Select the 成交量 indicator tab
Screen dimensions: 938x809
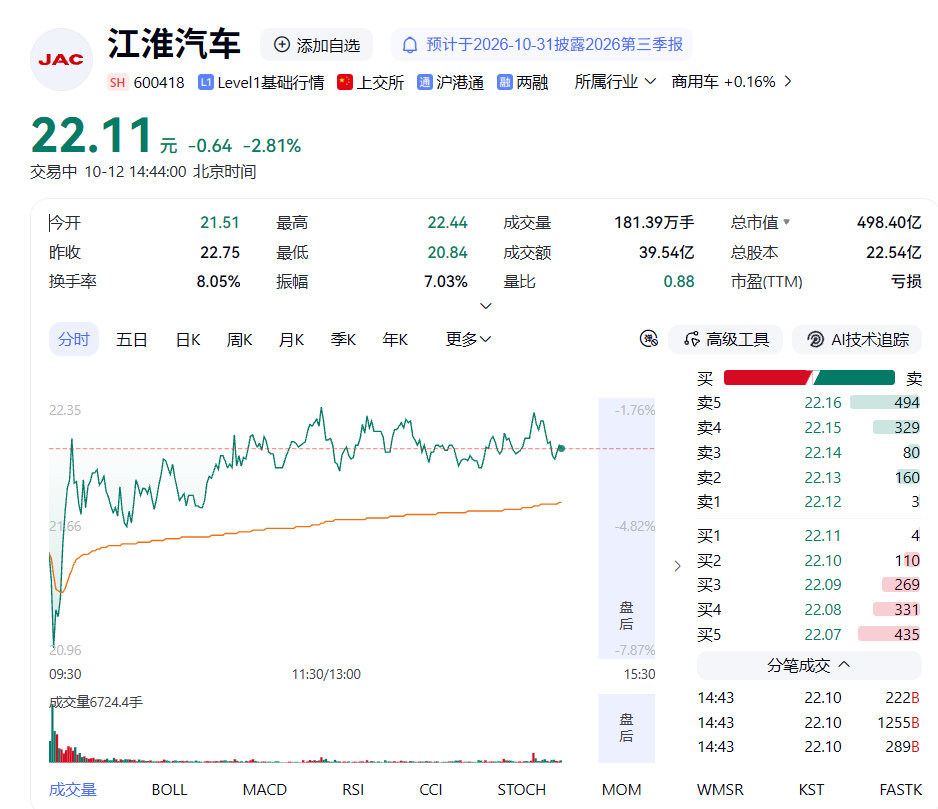click(72, 790)
